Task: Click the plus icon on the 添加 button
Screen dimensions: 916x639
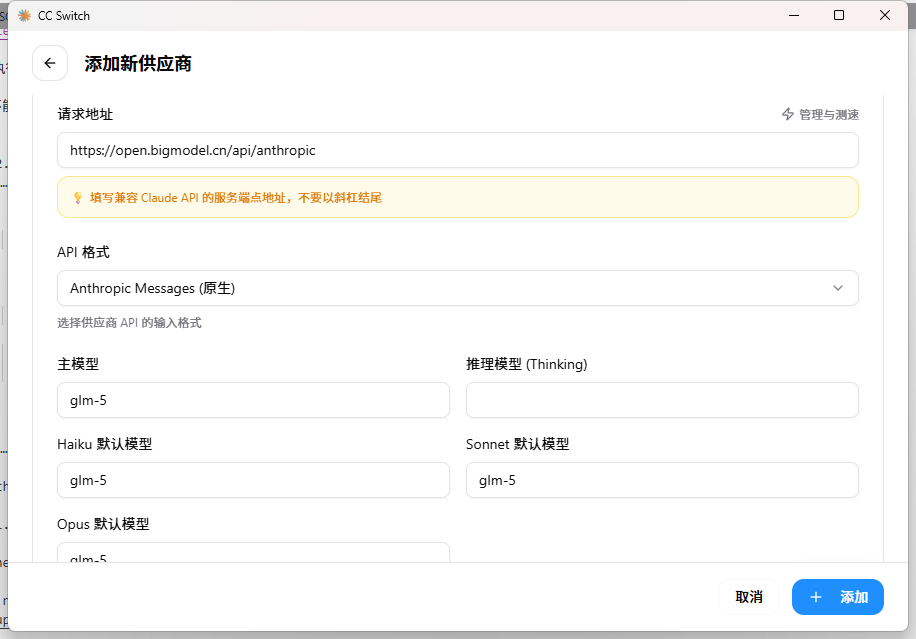Action: click(816, 597)
